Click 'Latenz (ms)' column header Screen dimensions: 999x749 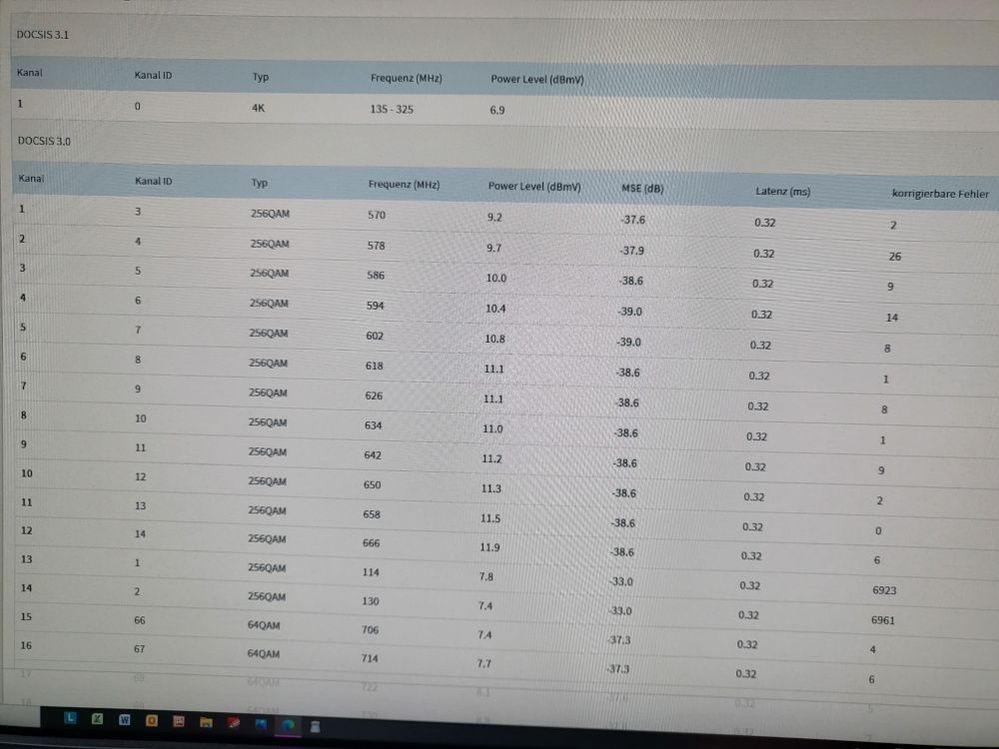(783, 191)
